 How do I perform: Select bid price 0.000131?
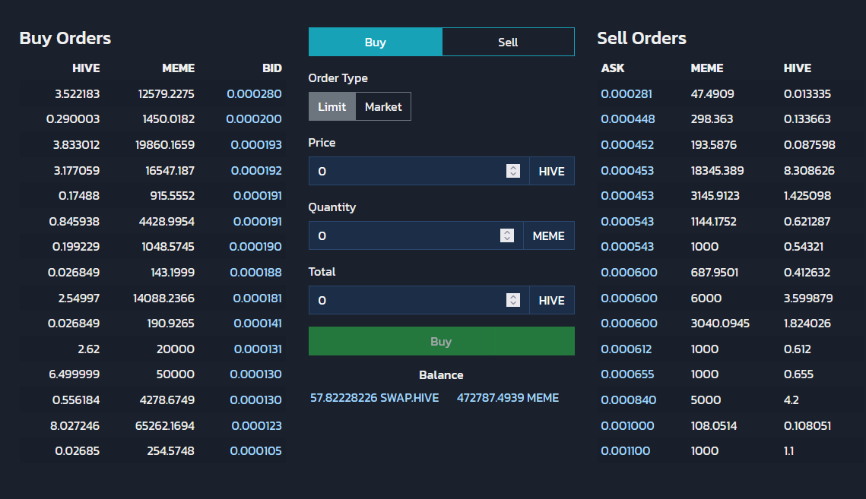point(257,349)
